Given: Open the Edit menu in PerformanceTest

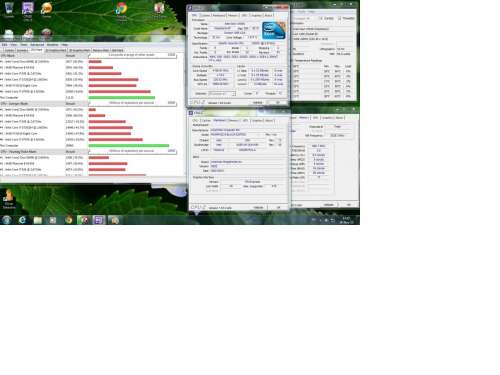Looking at the screenshot, I should pyautogui.click(x=5, y=44).
